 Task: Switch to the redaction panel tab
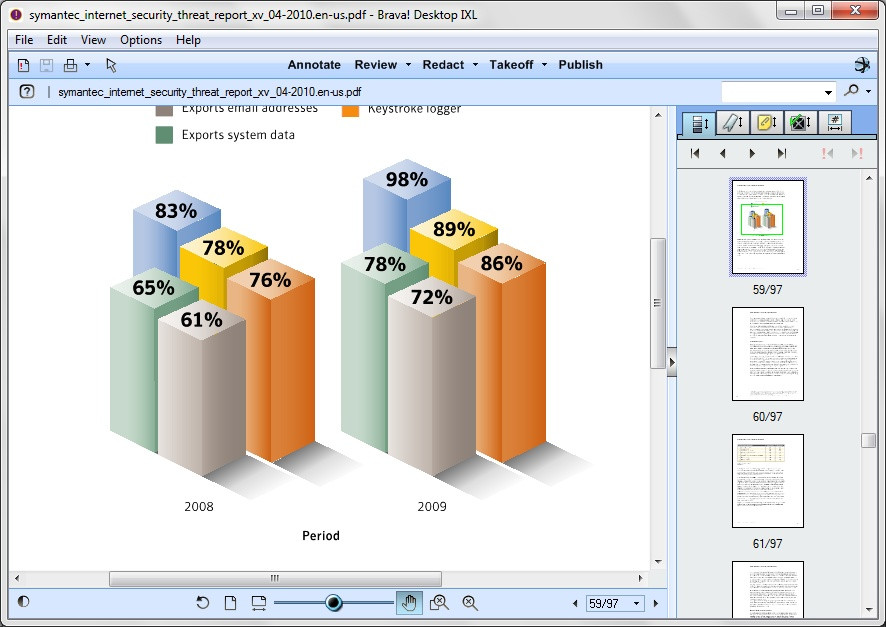coord(801,123)
